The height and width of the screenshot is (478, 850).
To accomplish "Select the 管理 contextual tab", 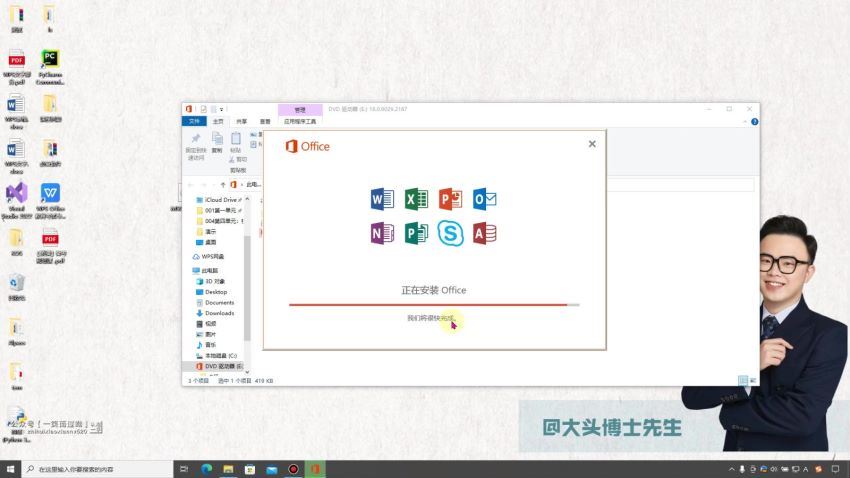I will coord(300,109).
